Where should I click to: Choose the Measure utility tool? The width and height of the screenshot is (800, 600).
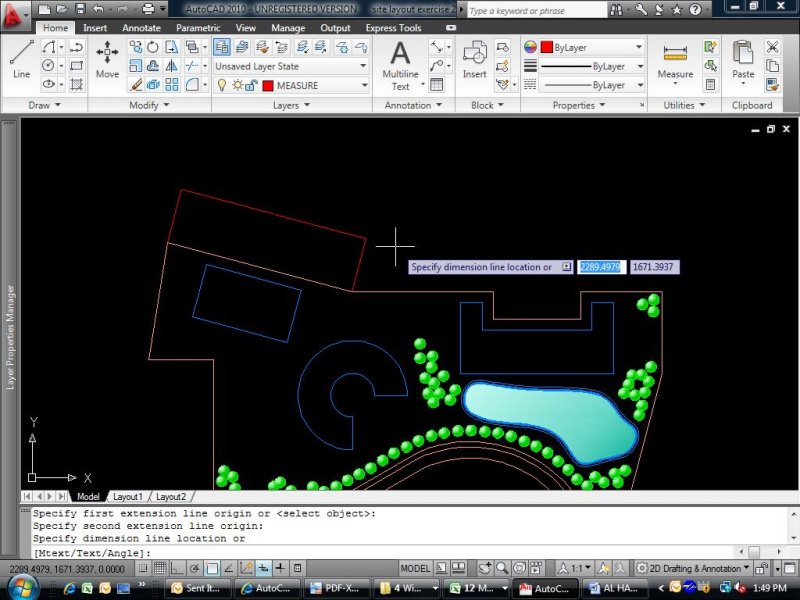[675, 60]
